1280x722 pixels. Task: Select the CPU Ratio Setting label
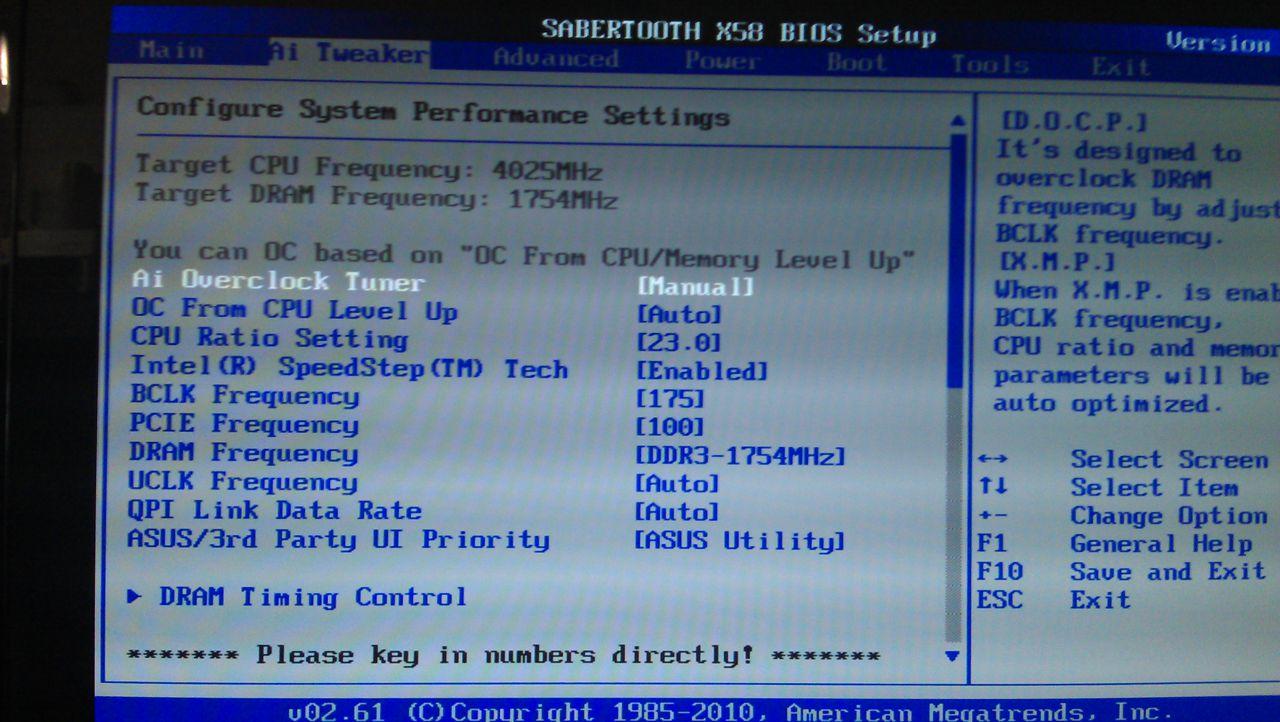pyautogui.click(x=270, y=338)
